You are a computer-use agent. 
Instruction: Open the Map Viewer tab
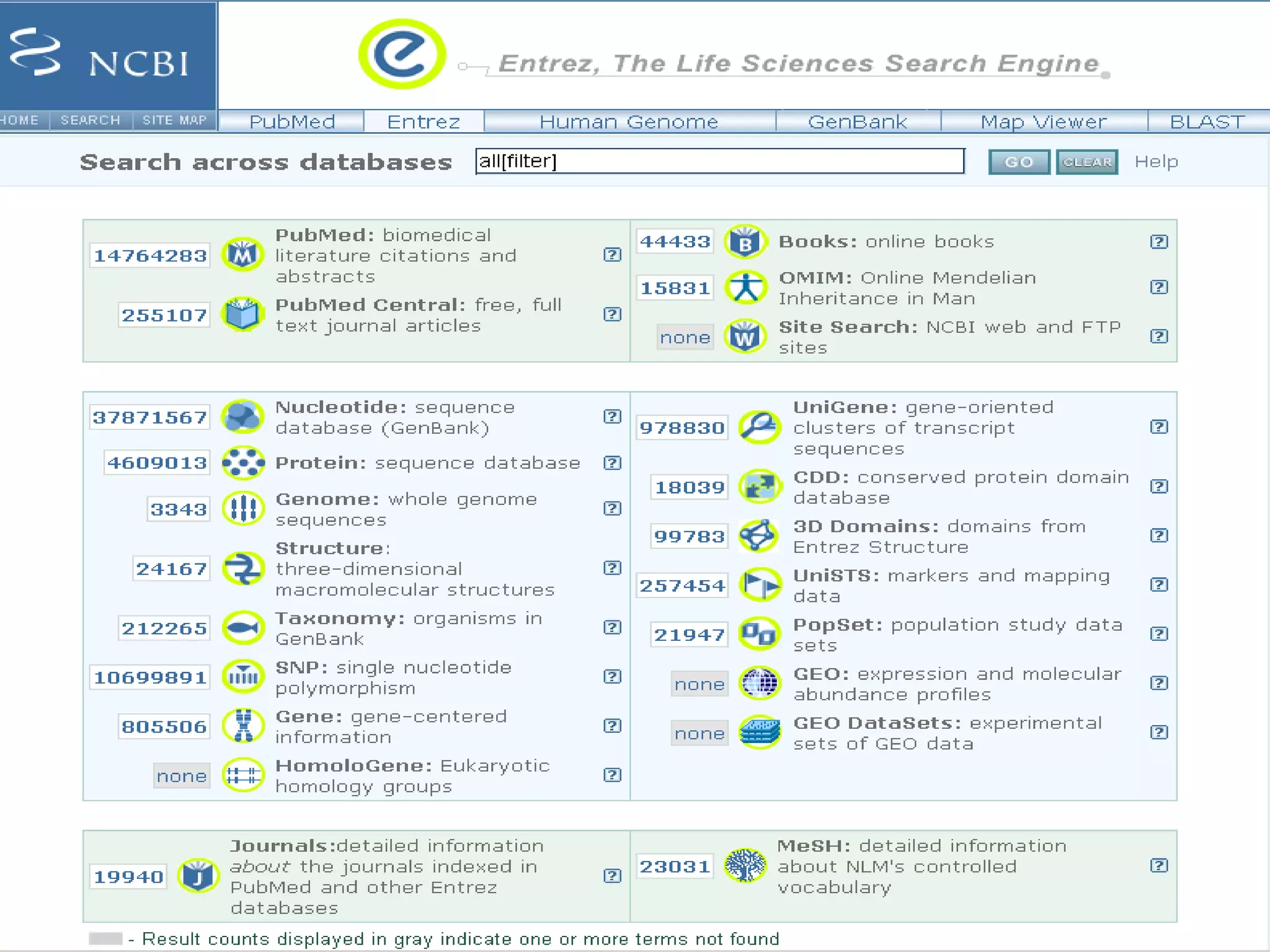click(1043, 121)
